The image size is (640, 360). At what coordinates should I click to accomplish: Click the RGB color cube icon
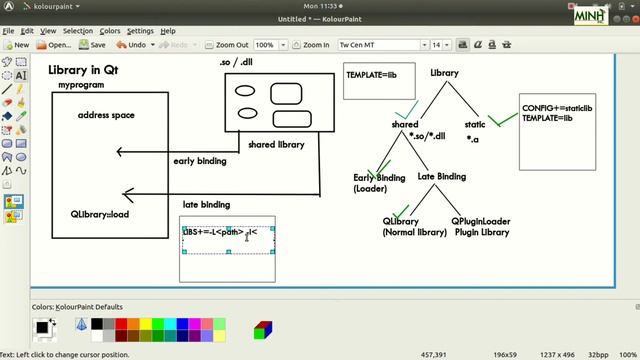tap(262, 330)
